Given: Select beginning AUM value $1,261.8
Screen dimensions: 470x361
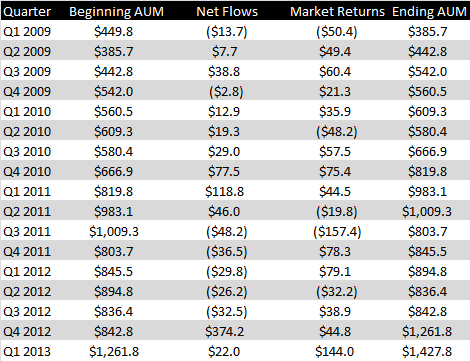Looking at the screenshot, I should pyautogui.click(x=114, y=352).
